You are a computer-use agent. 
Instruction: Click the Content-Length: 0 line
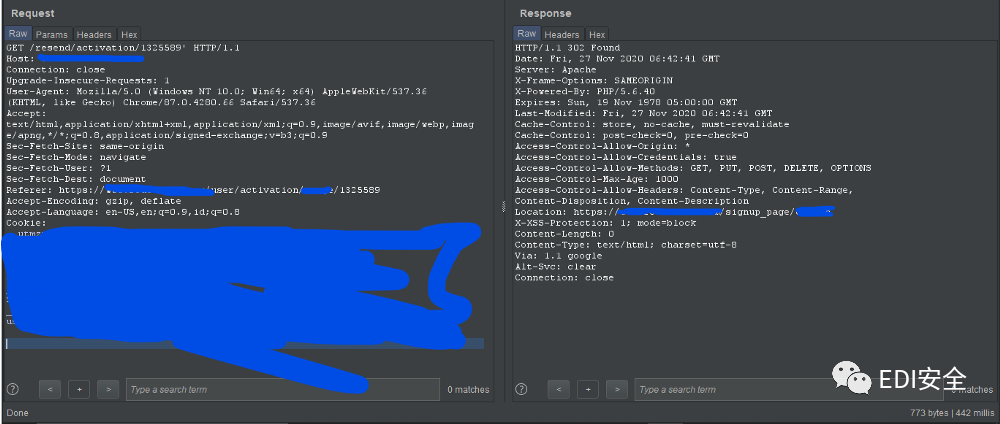click(565, 234)
